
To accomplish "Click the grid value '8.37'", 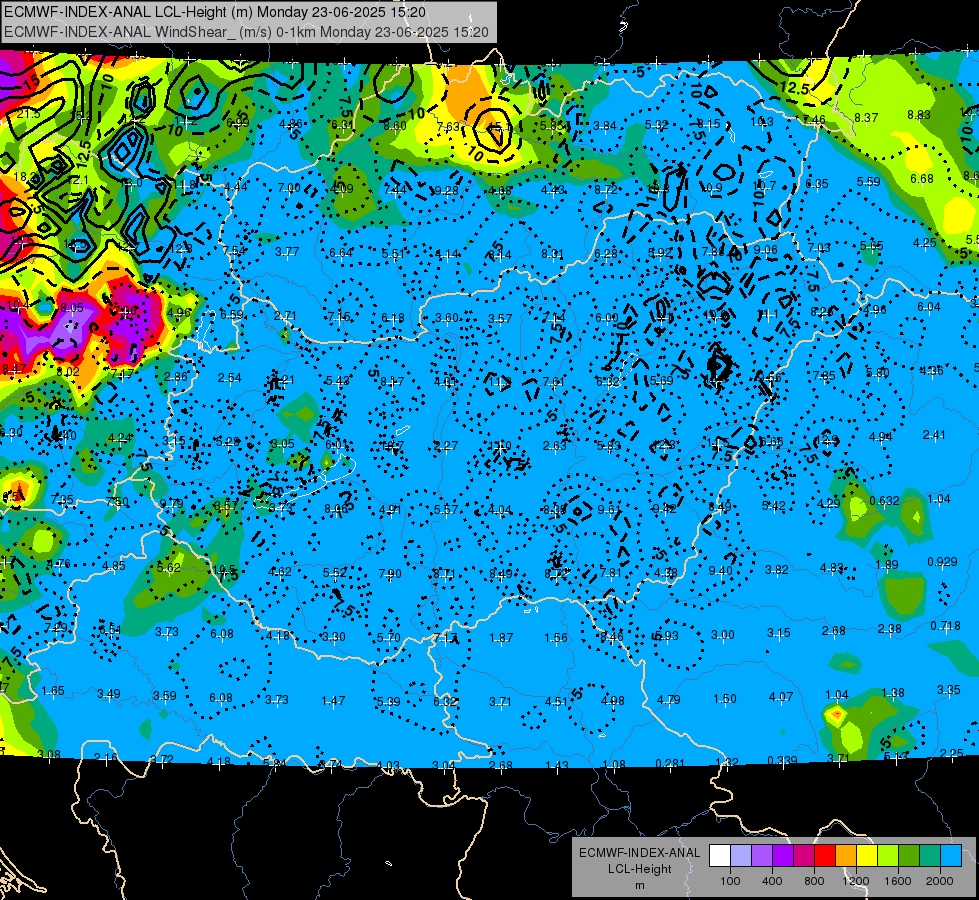I will point(866,117).
